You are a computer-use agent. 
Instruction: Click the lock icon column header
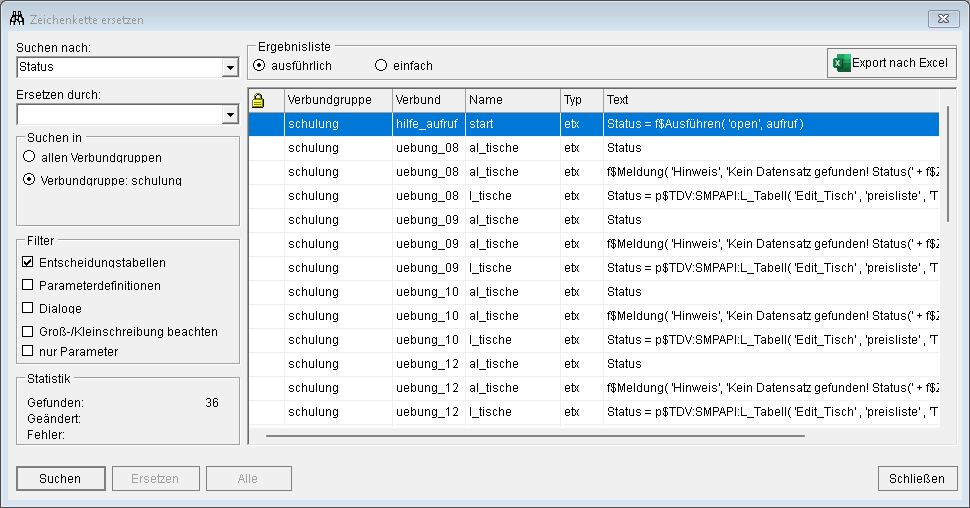tap(258, 100)
